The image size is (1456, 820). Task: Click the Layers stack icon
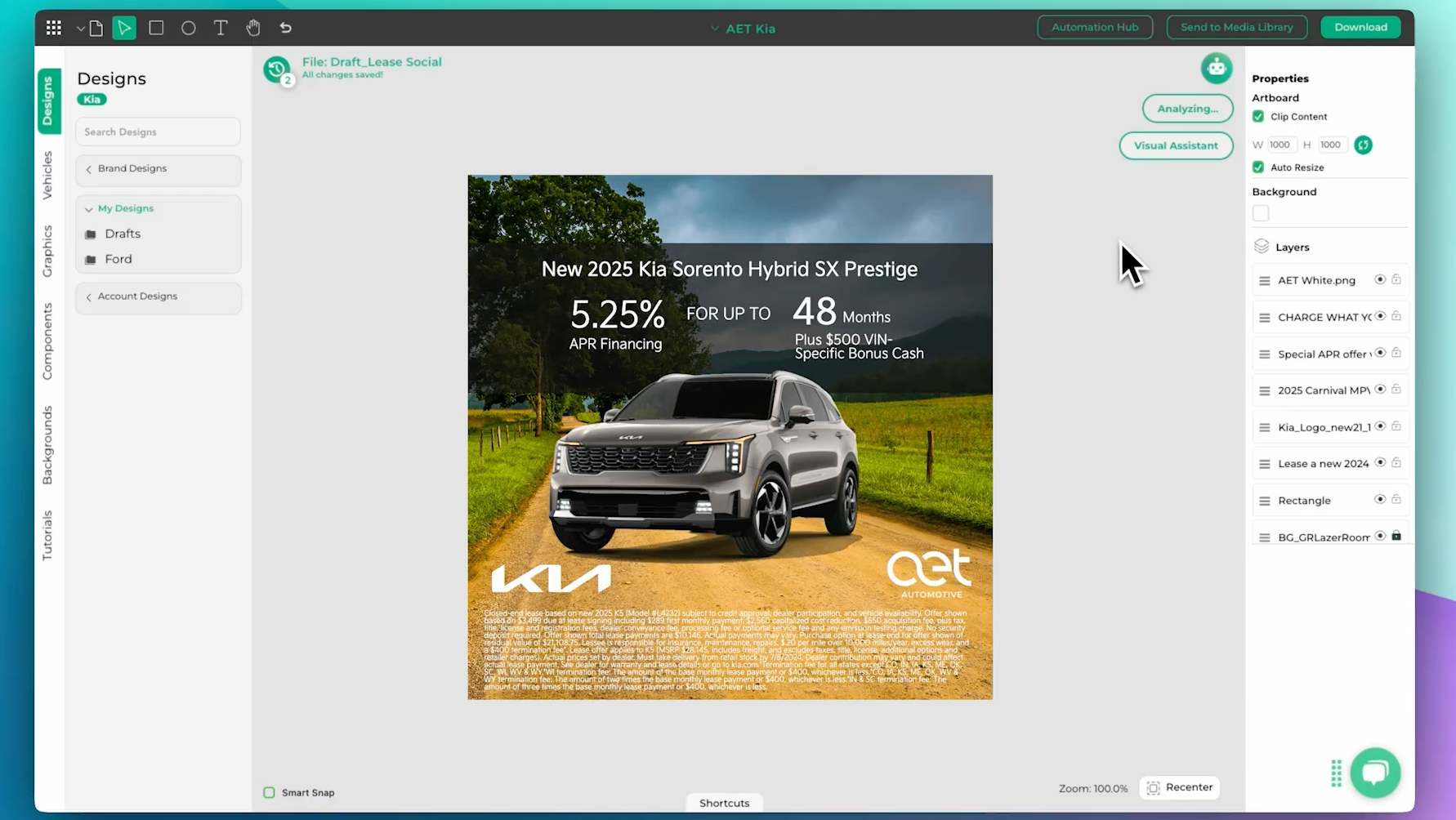tap(1262, 246)
